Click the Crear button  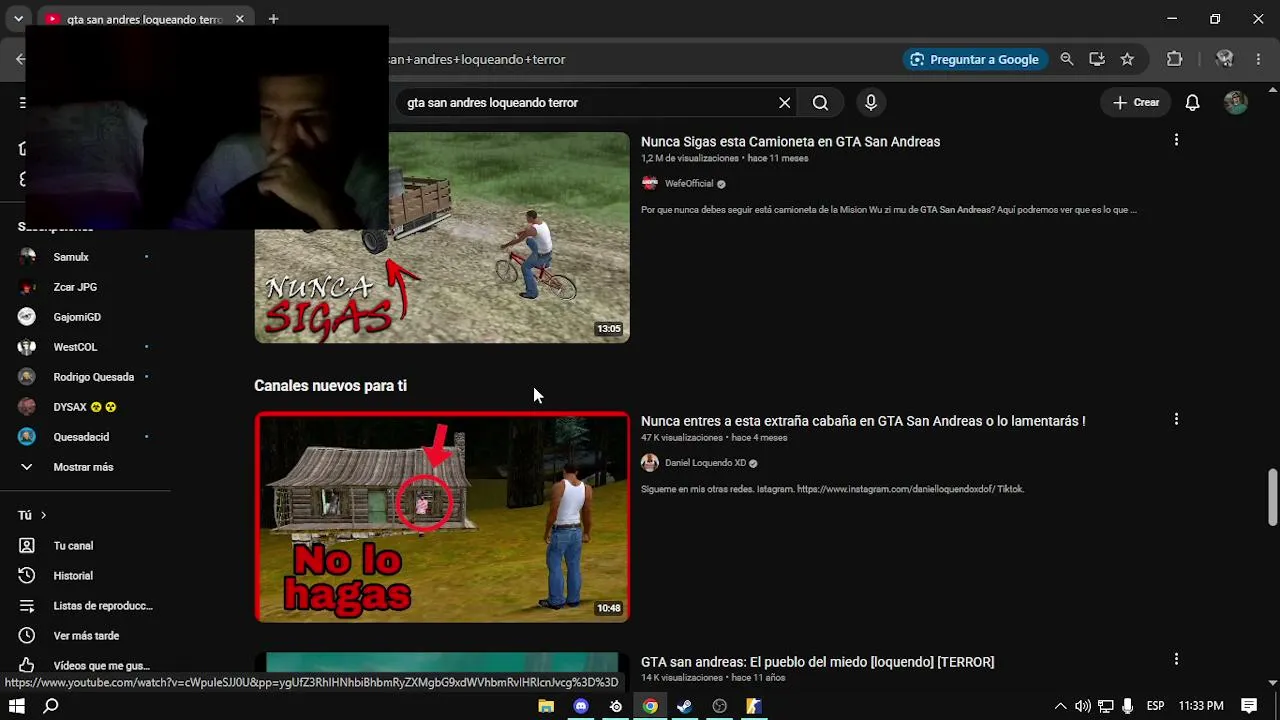click(x=1136, y=102)
